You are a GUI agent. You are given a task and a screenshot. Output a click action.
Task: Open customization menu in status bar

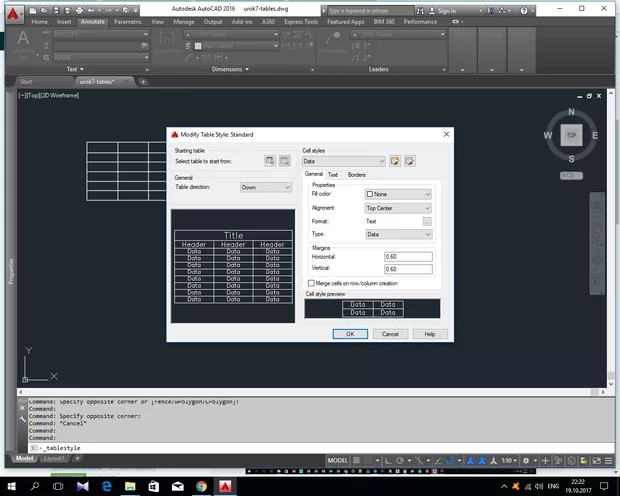pyautogui.click(x=610, y=460)
